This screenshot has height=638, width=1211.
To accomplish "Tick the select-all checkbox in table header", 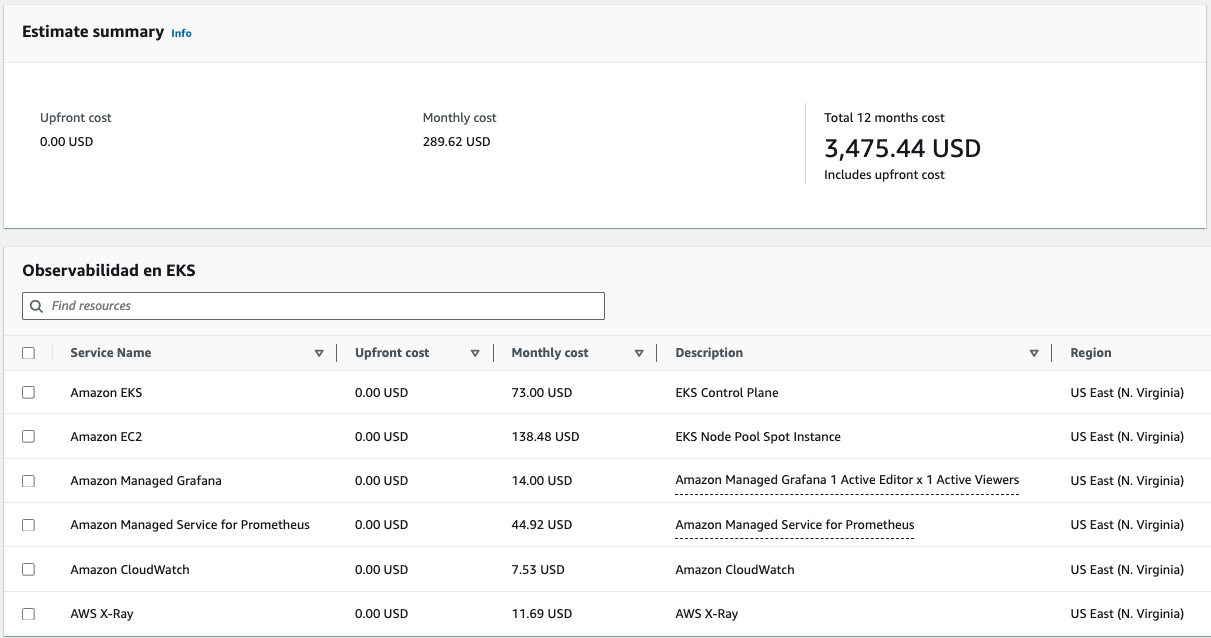I will pyautogui.click(x=28, y=353).
